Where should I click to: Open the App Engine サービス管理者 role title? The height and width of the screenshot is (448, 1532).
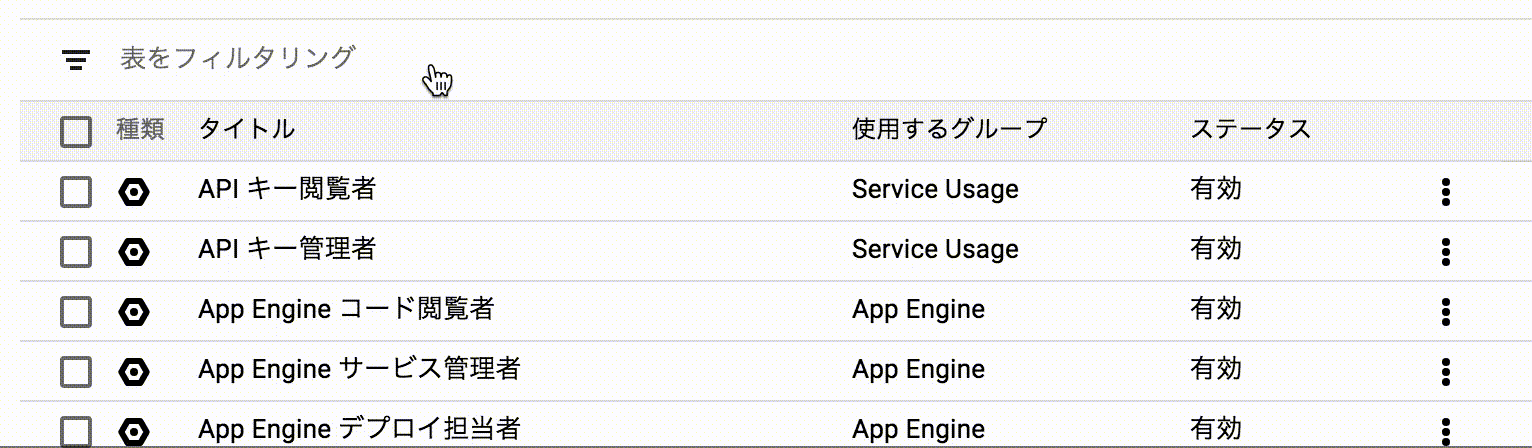359,370
